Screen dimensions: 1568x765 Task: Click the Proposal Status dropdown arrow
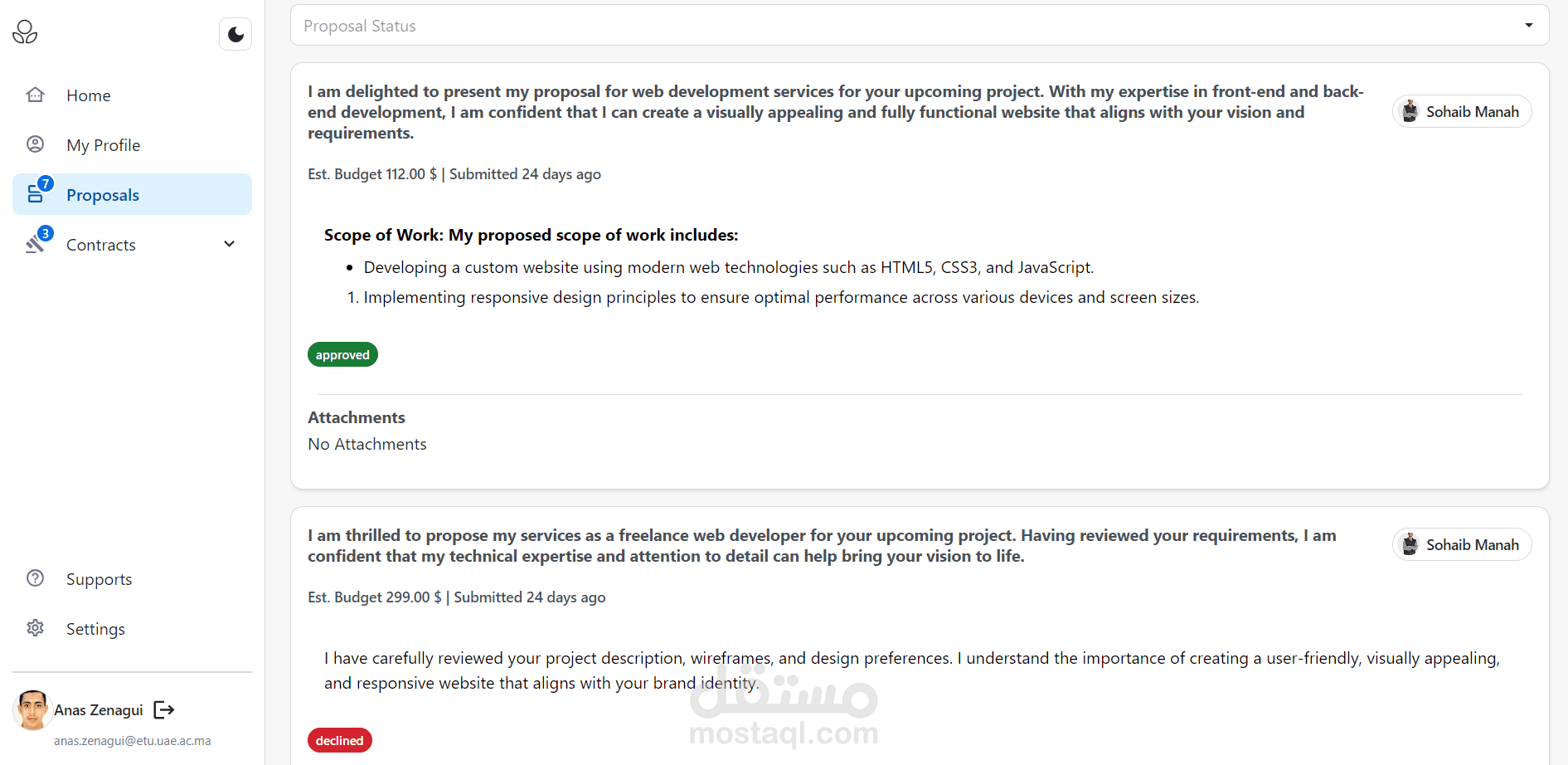point(1528,26)
